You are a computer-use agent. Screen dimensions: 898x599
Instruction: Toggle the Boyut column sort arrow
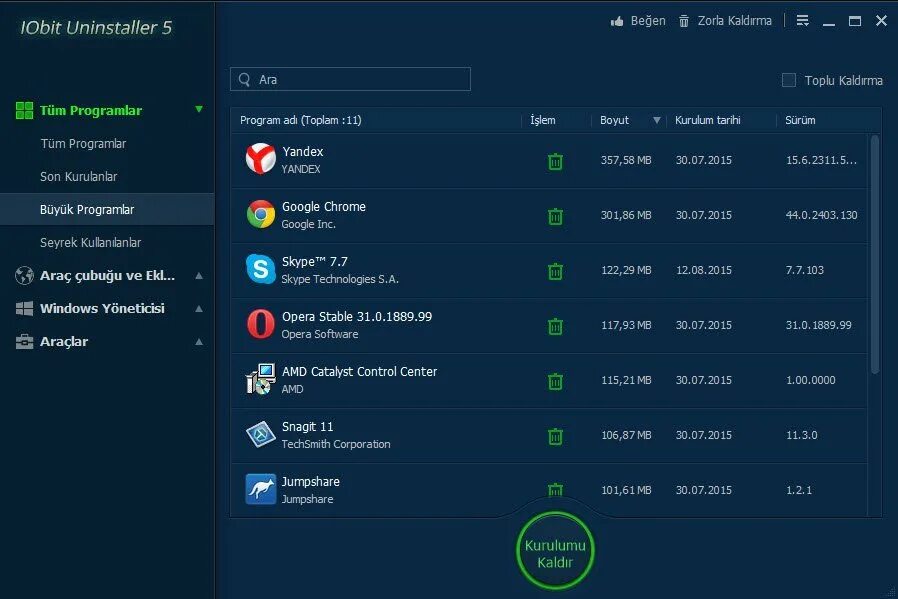[657, 120]
